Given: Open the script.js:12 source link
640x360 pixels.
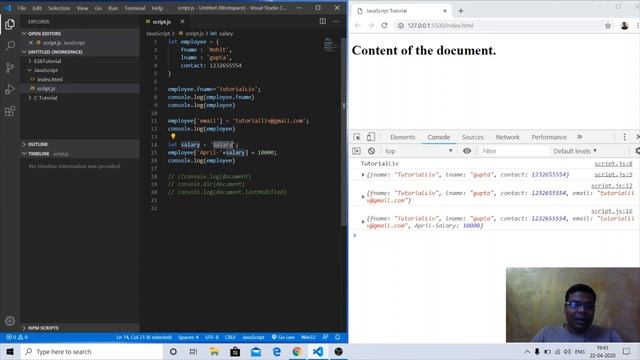Looking at the screenshot, I should [x=611, y=186].
